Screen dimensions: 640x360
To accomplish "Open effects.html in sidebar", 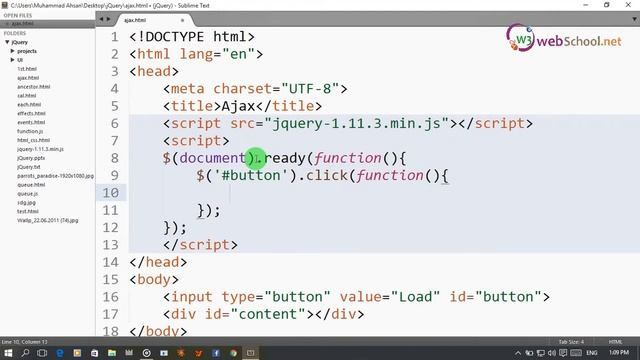I will [x=31, y=113].
